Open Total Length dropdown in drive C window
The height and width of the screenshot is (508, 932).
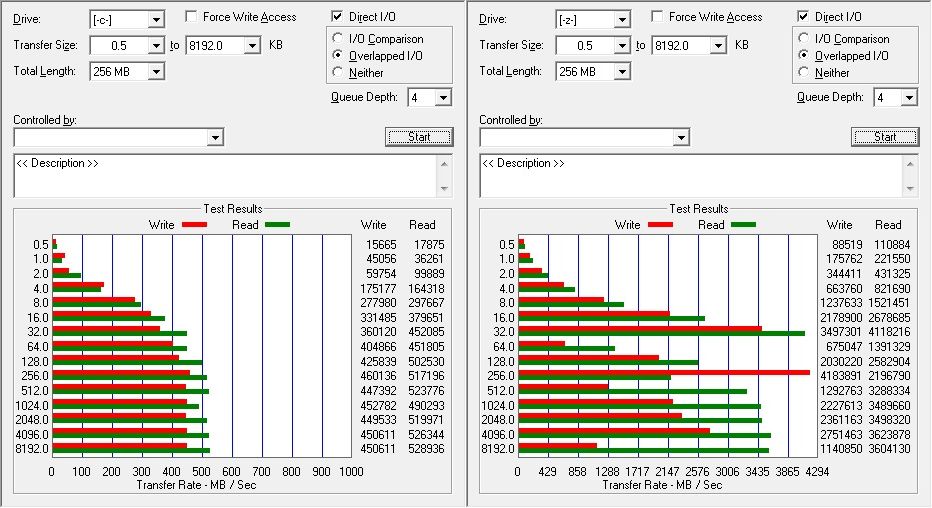(155, 71)
